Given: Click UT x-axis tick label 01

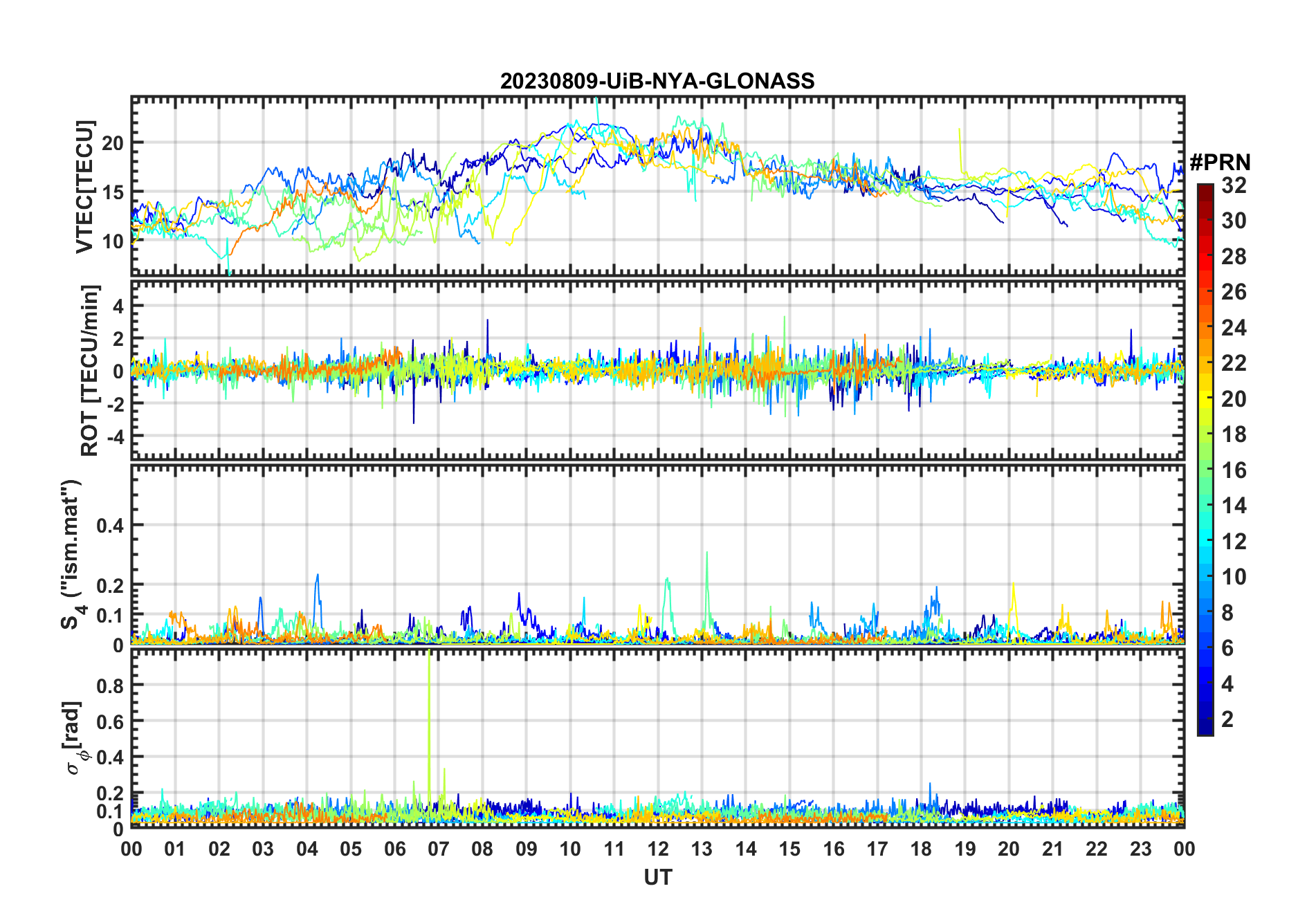Looking at the screenshot, I should click(x=176, y=849).
